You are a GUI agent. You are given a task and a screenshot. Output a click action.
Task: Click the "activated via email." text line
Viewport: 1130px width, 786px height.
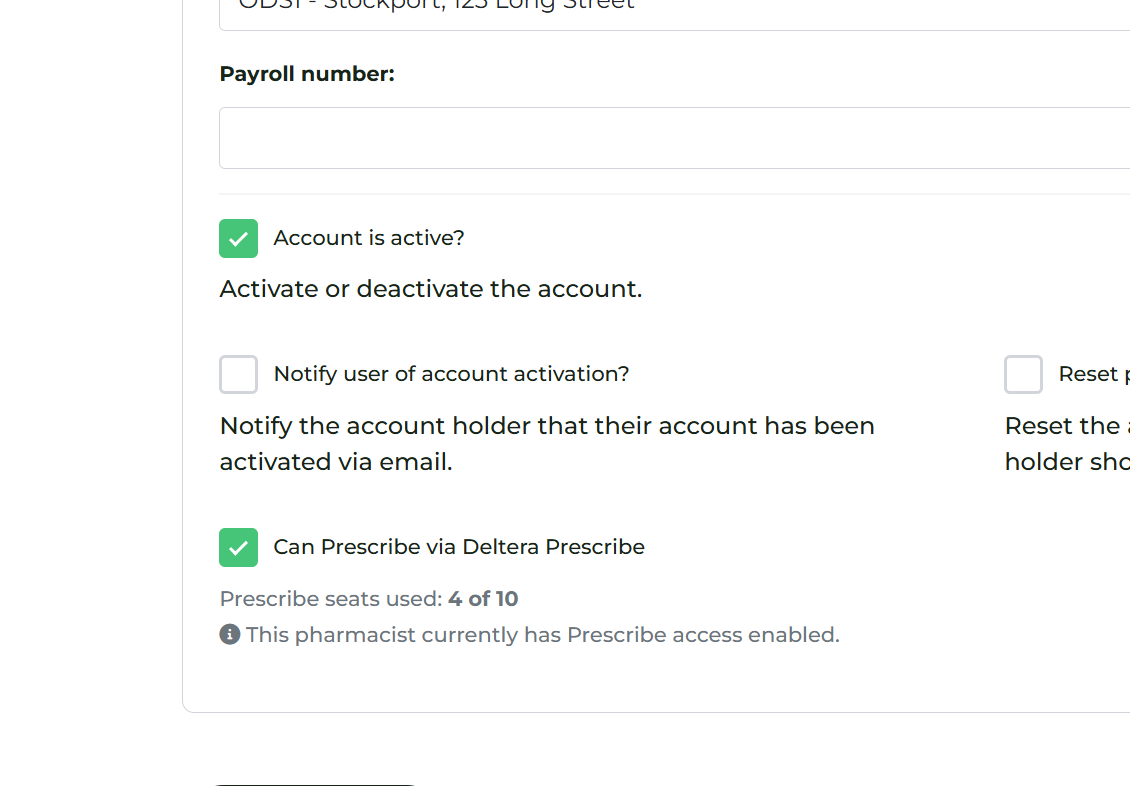coord(336,462)
